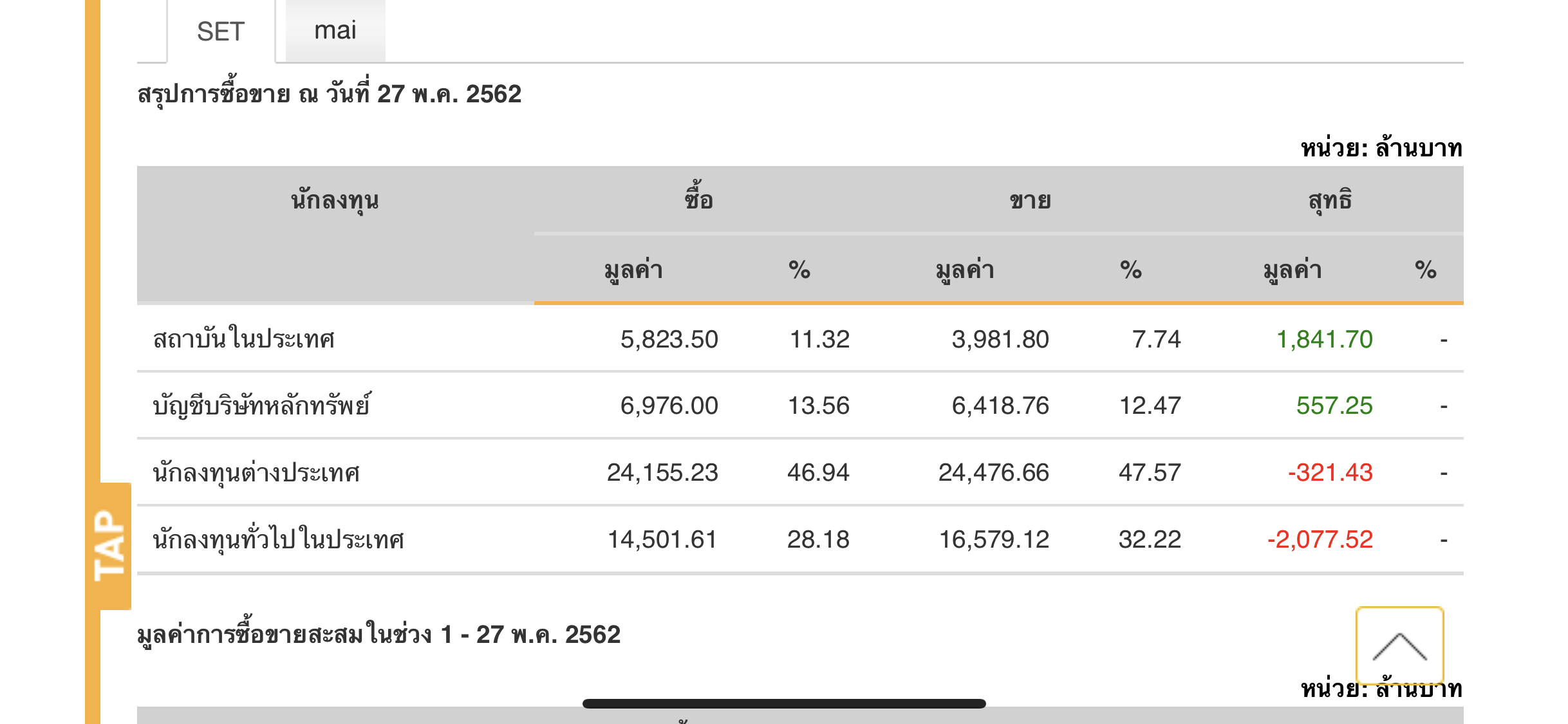Switch to the mai tab
This screenshot has height=724, width=1568.
click(x=335, y=30)
